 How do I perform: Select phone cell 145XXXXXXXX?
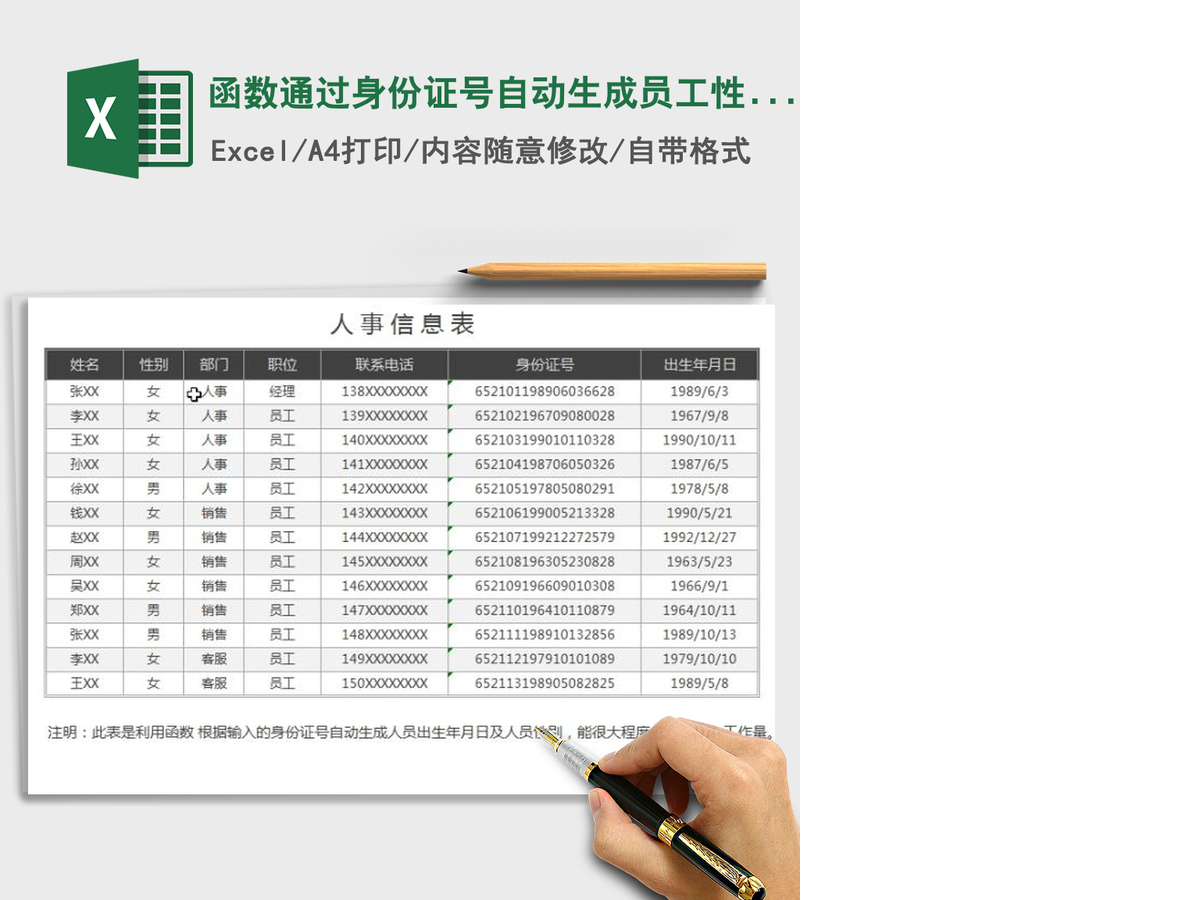click(384, 562)
